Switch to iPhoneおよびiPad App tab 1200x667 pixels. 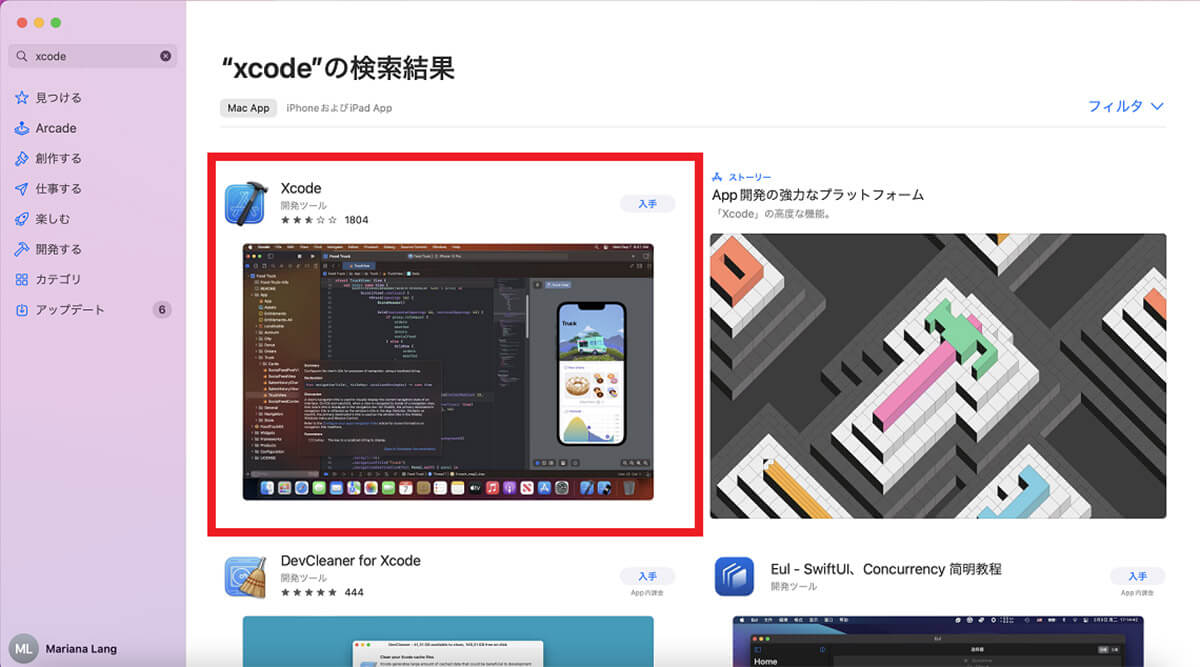click(x=339, y=108)
